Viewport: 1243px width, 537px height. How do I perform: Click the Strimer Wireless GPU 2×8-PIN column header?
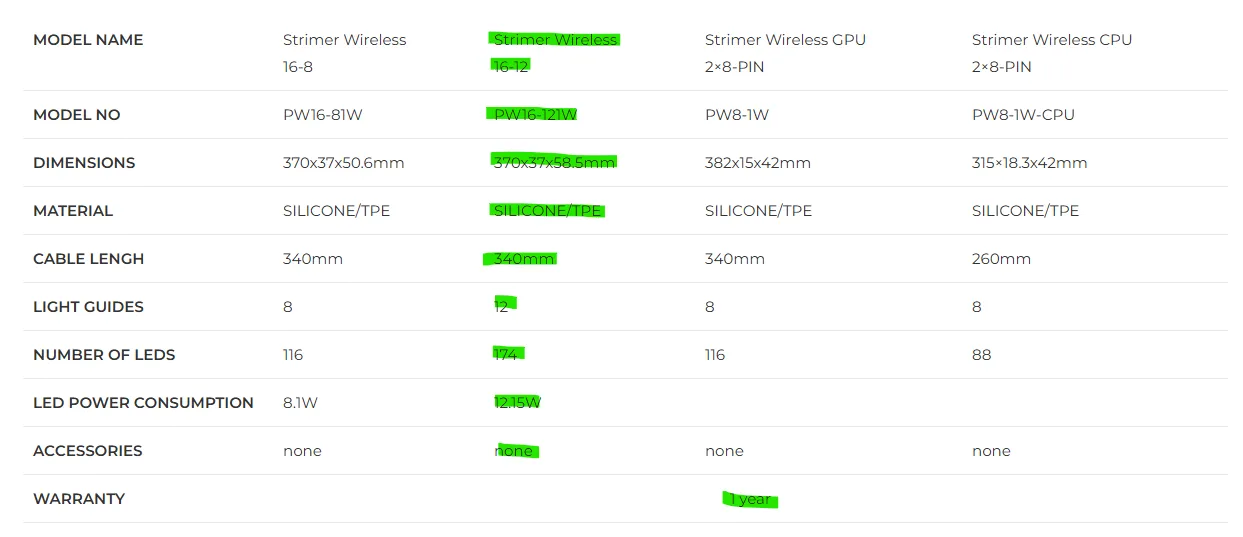tap(785, 53)
